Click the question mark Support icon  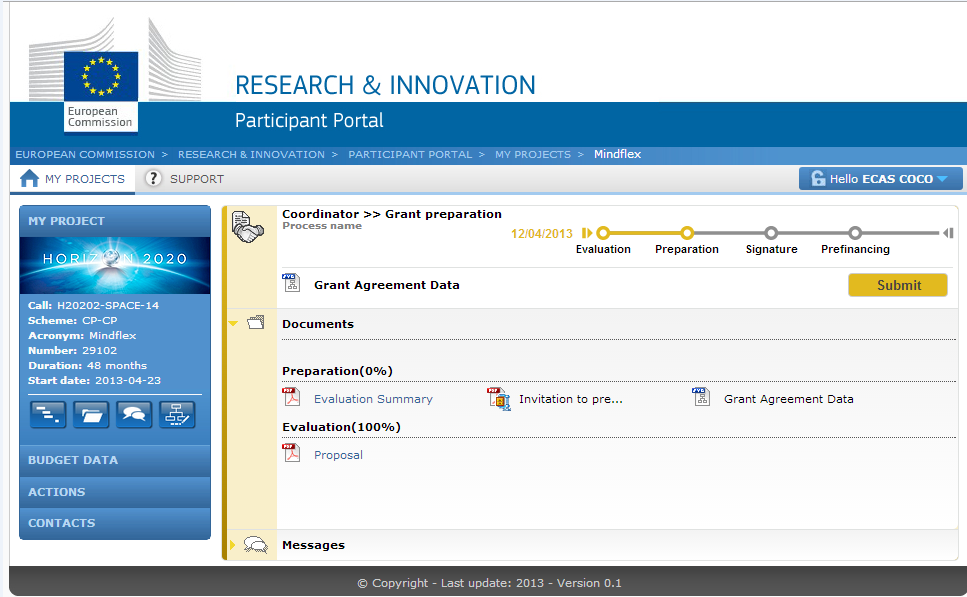pyautogui.click(x=153, y=178)
